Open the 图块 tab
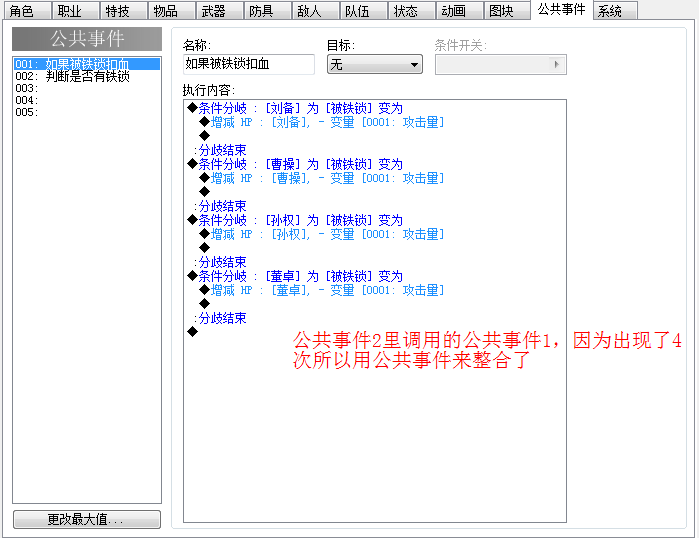This screenshot has width=699, height=538. (508, 11)
